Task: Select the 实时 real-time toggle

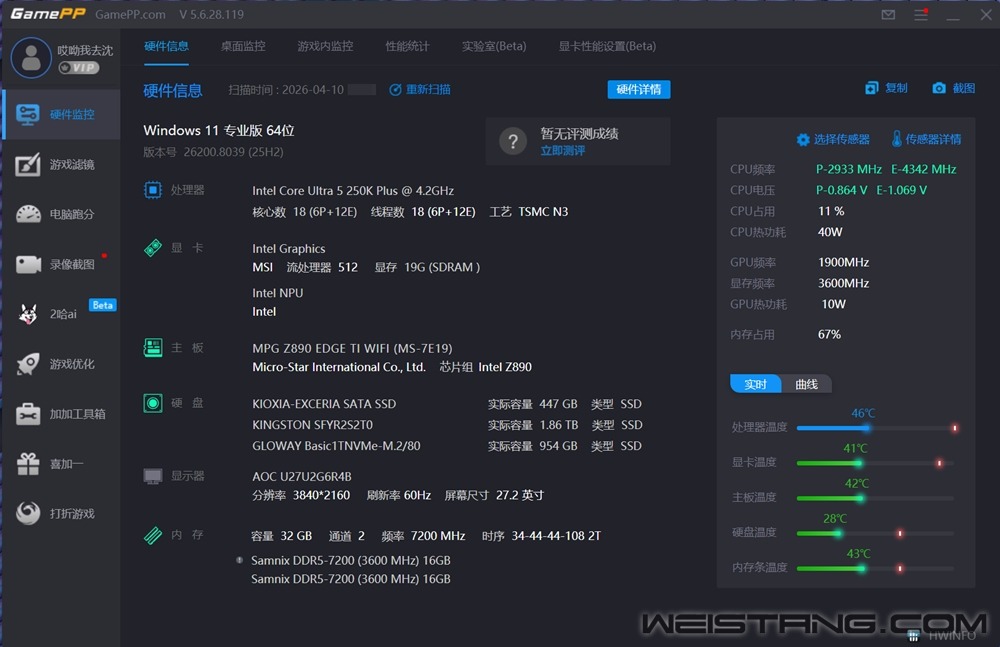Action: pyautogui.click(x=755, y=385)
